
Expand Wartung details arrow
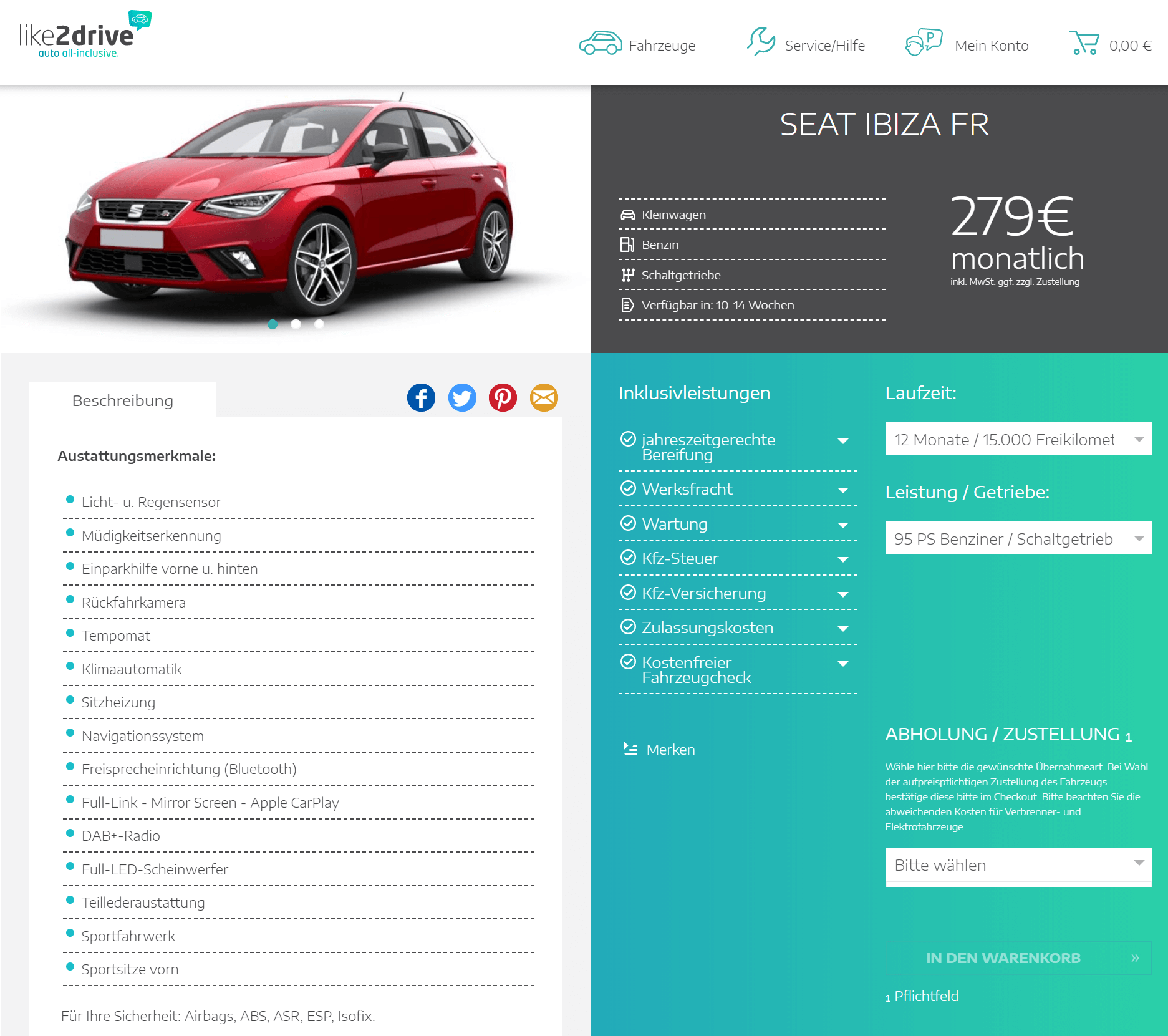(x=843, y=526)
